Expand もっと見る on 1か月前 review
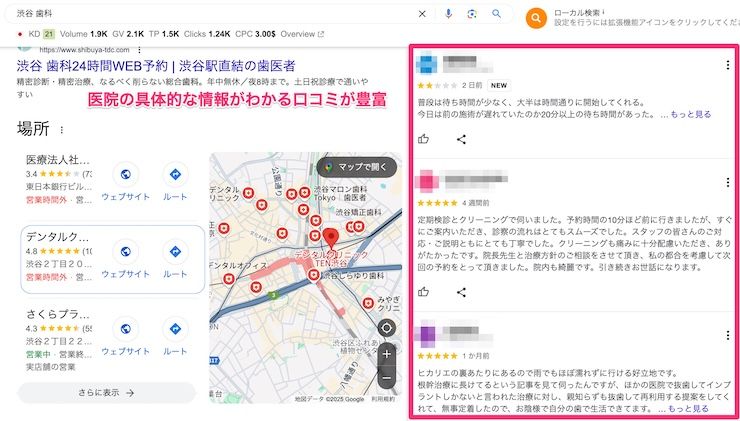The image size is (740, 421). (688, 409)
